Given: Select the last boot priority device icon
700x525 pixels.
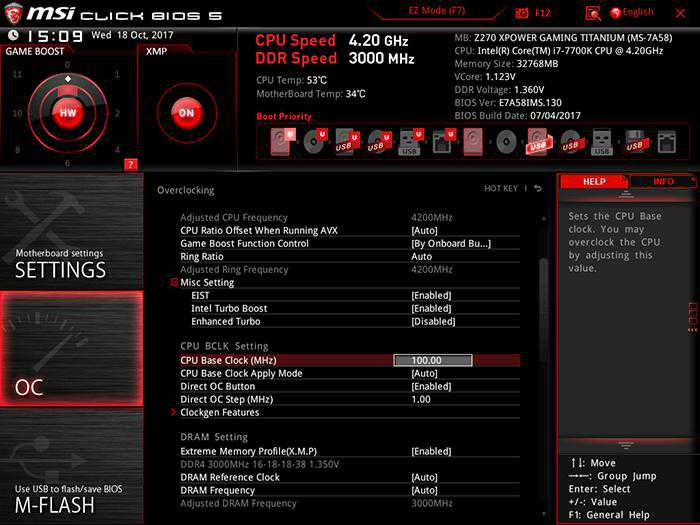Looking at the screenshot, I should pyautogui.click(x=666, y=143).
